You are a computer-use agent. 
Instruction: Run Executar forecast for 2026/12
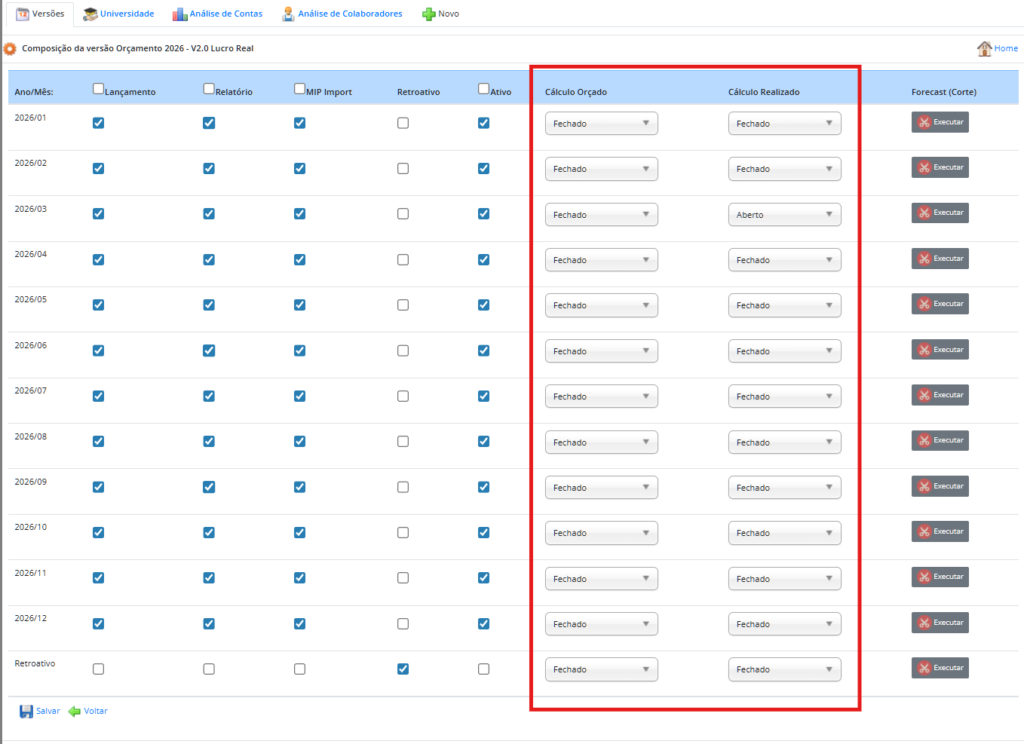click(940, 622)
